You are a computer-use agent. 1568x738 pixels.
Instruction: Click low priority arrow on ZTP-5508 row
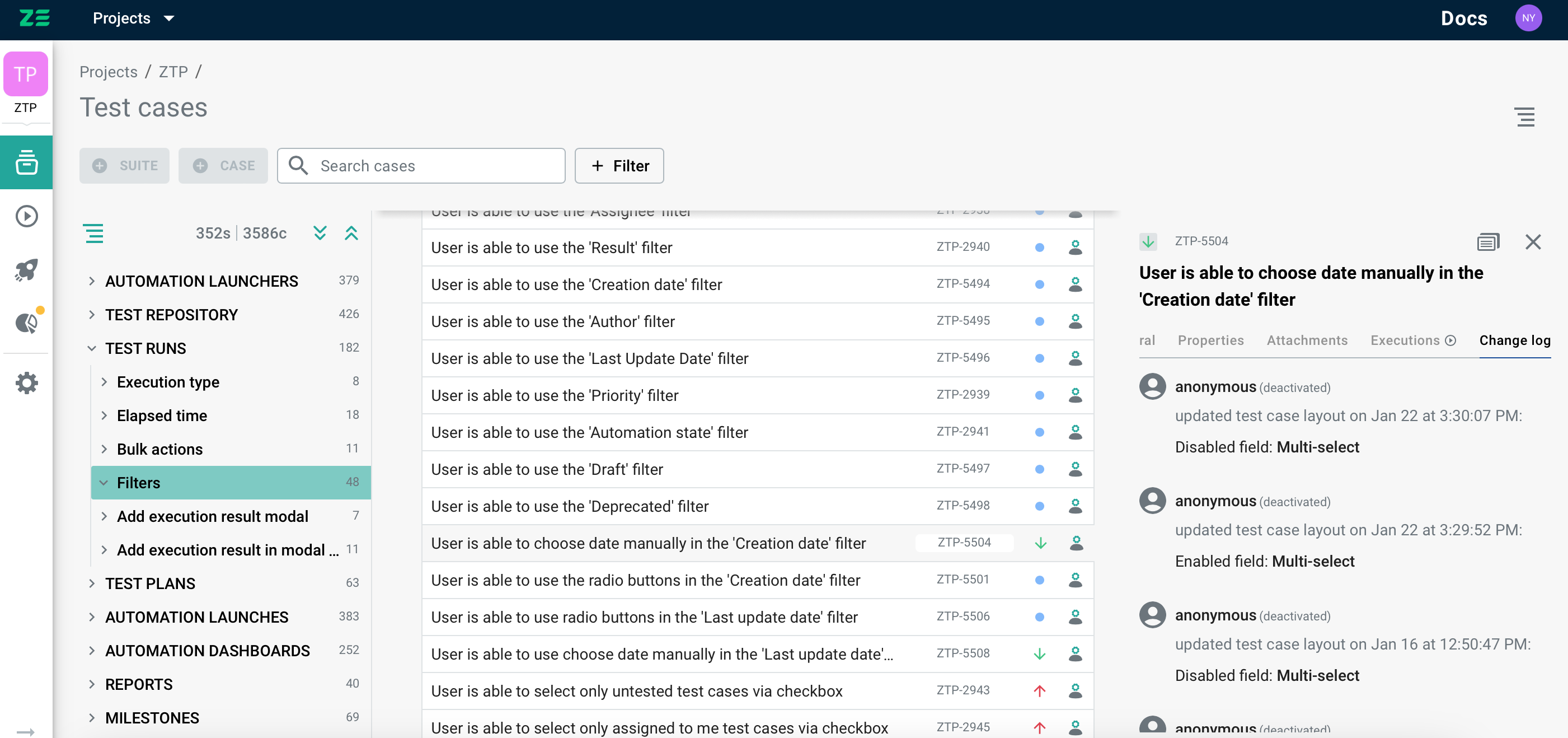1039,654
